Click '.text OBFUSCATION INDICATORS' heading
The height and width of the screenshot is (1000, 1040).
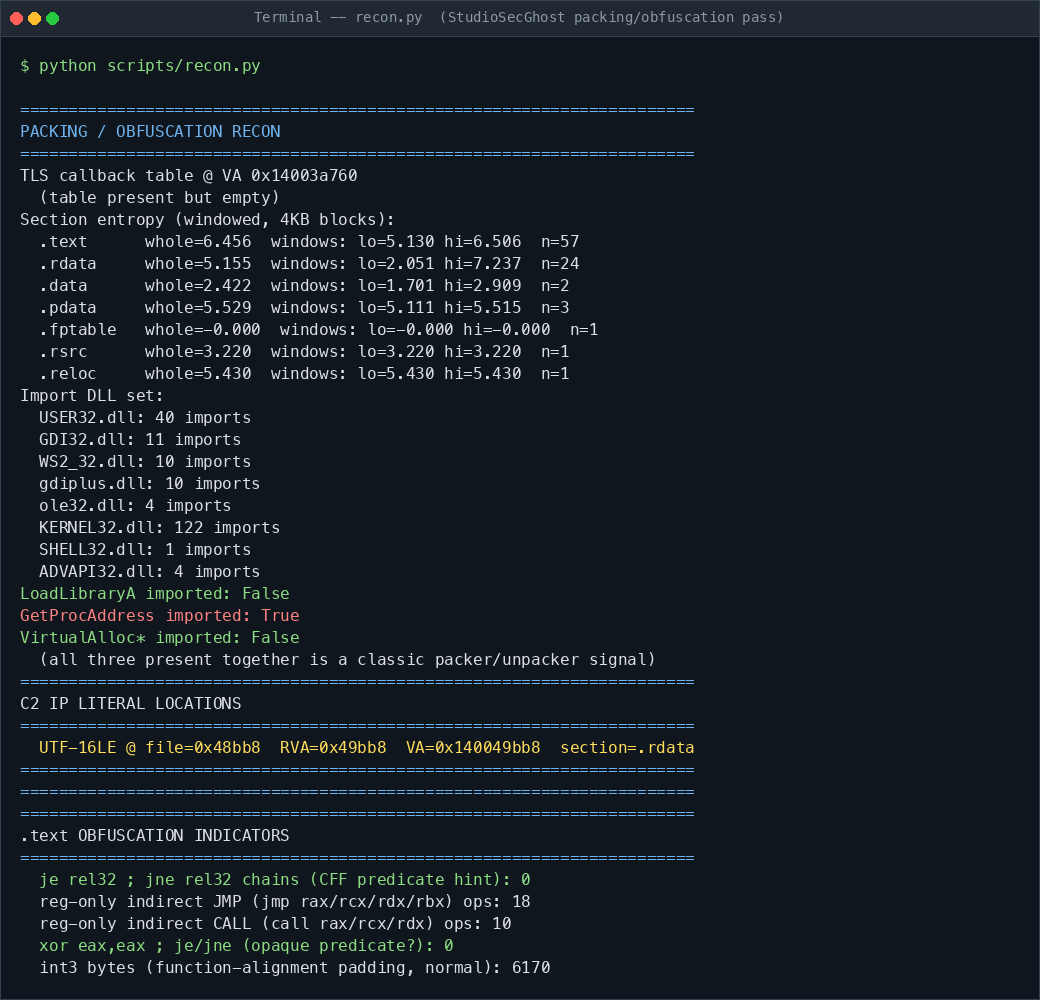(x=155, y=836)
